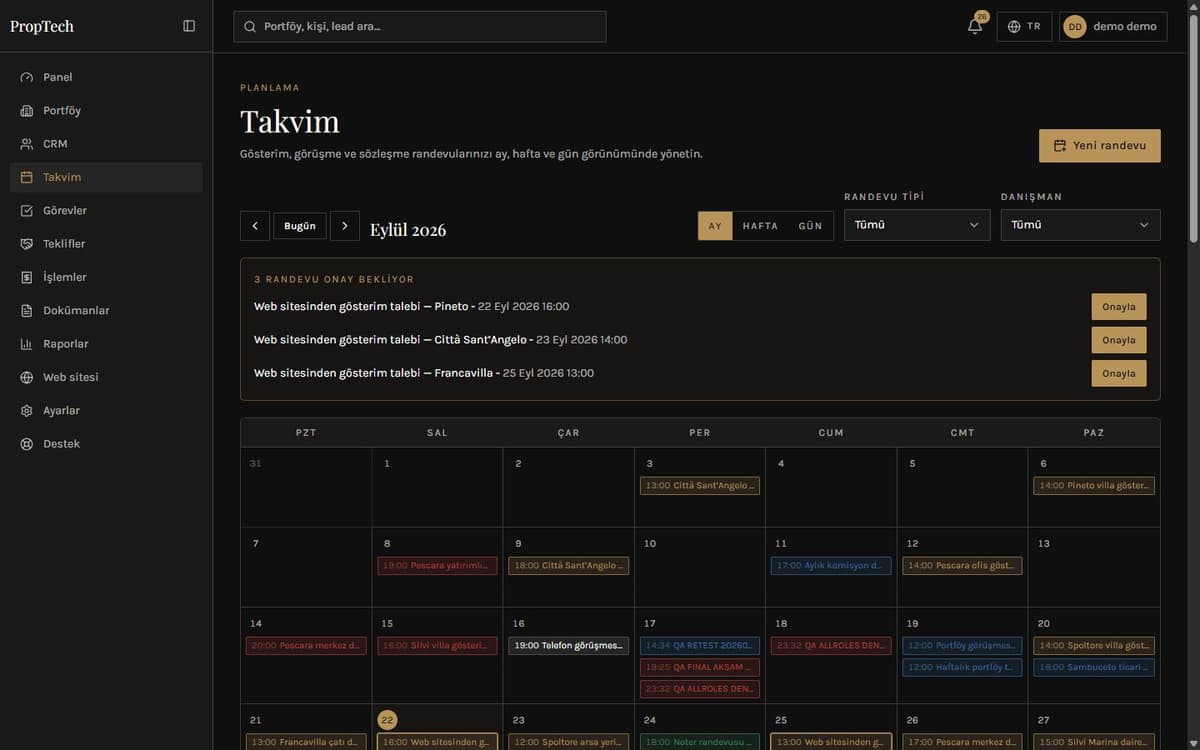
Task: Open the demo demo account menu
Action: point(1113,26)
